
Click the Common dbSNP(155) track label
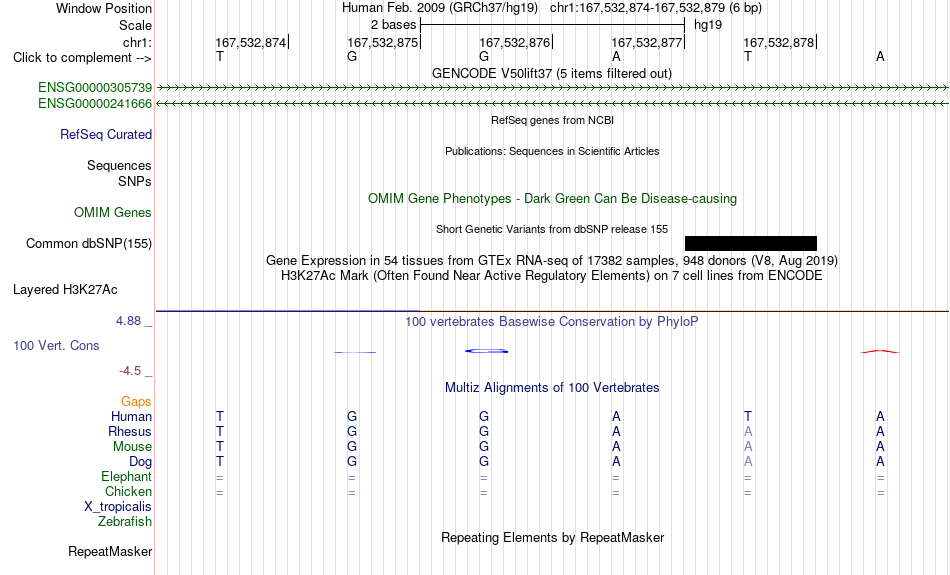[x=89, y=244]
